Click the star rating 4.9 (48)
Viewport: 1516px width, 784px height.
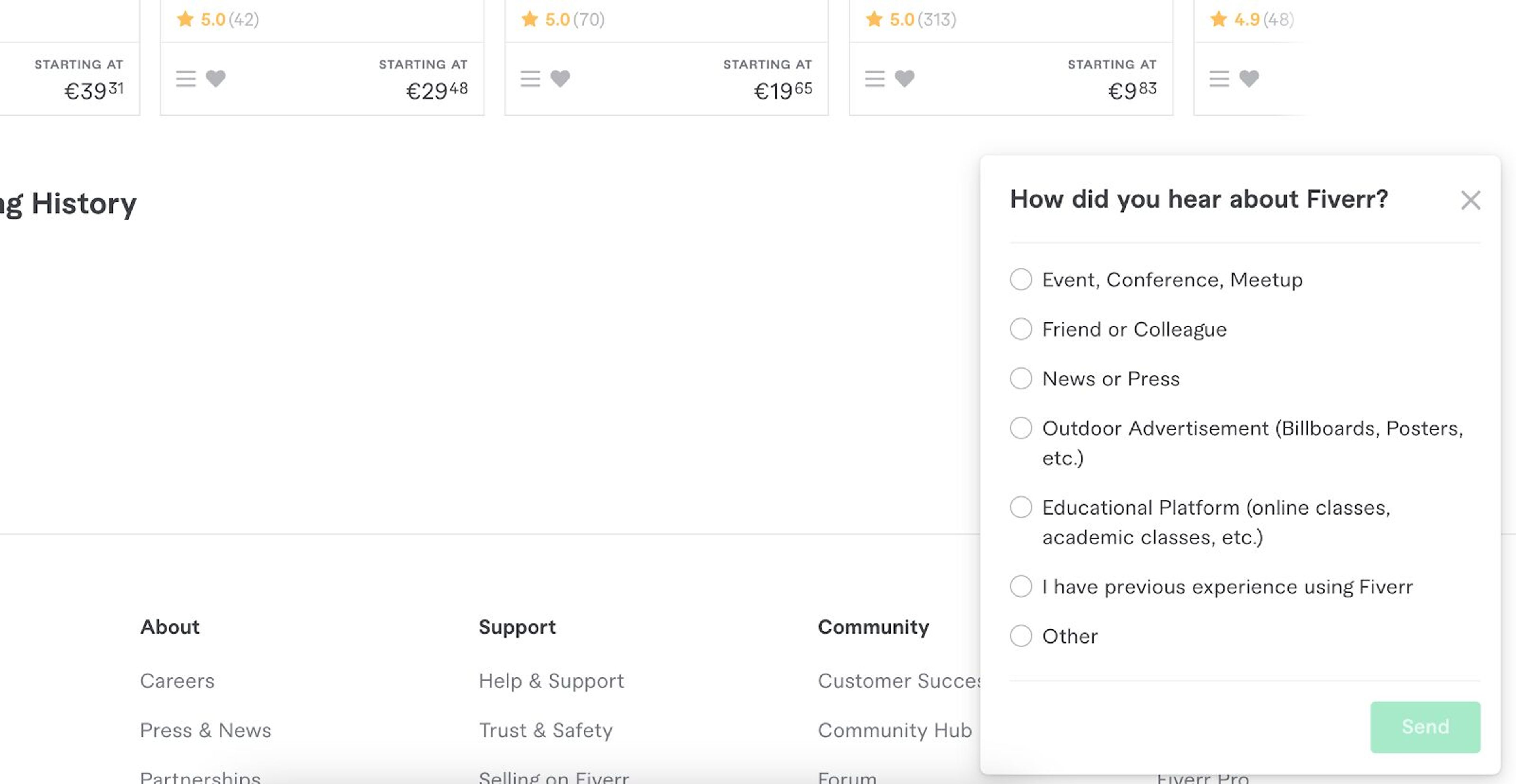[x=1252, y=19]
